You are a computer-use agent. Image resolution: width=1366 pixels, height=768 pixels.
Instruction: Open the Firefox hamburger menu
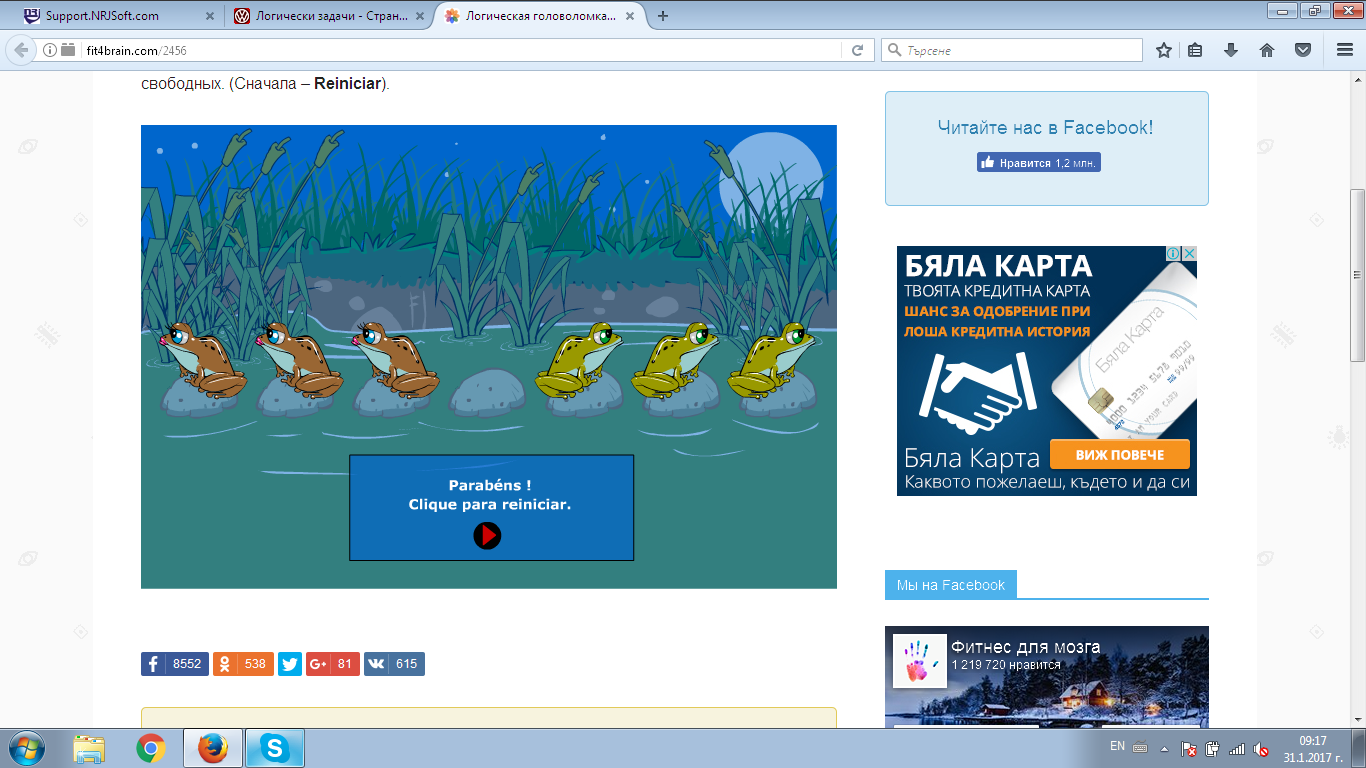1345,50
